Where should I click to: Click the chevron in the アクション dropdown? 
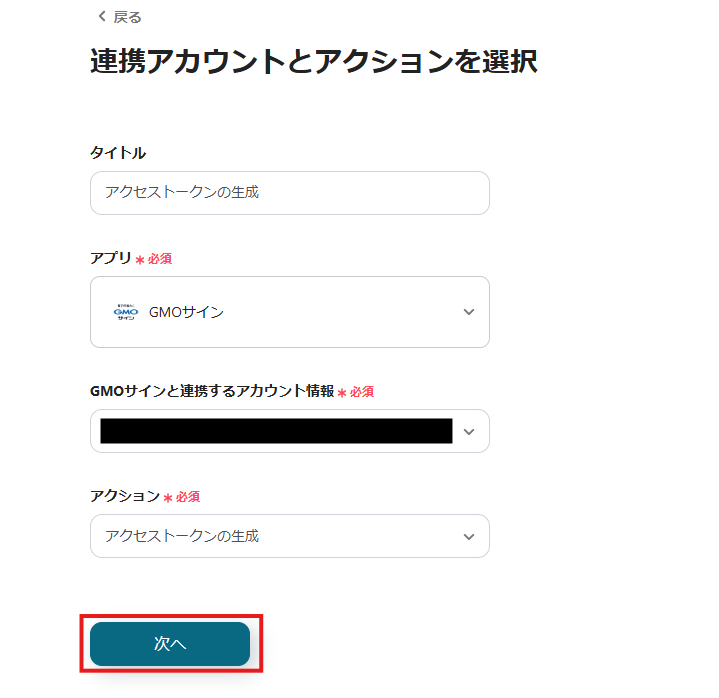(x=469, y=536)
